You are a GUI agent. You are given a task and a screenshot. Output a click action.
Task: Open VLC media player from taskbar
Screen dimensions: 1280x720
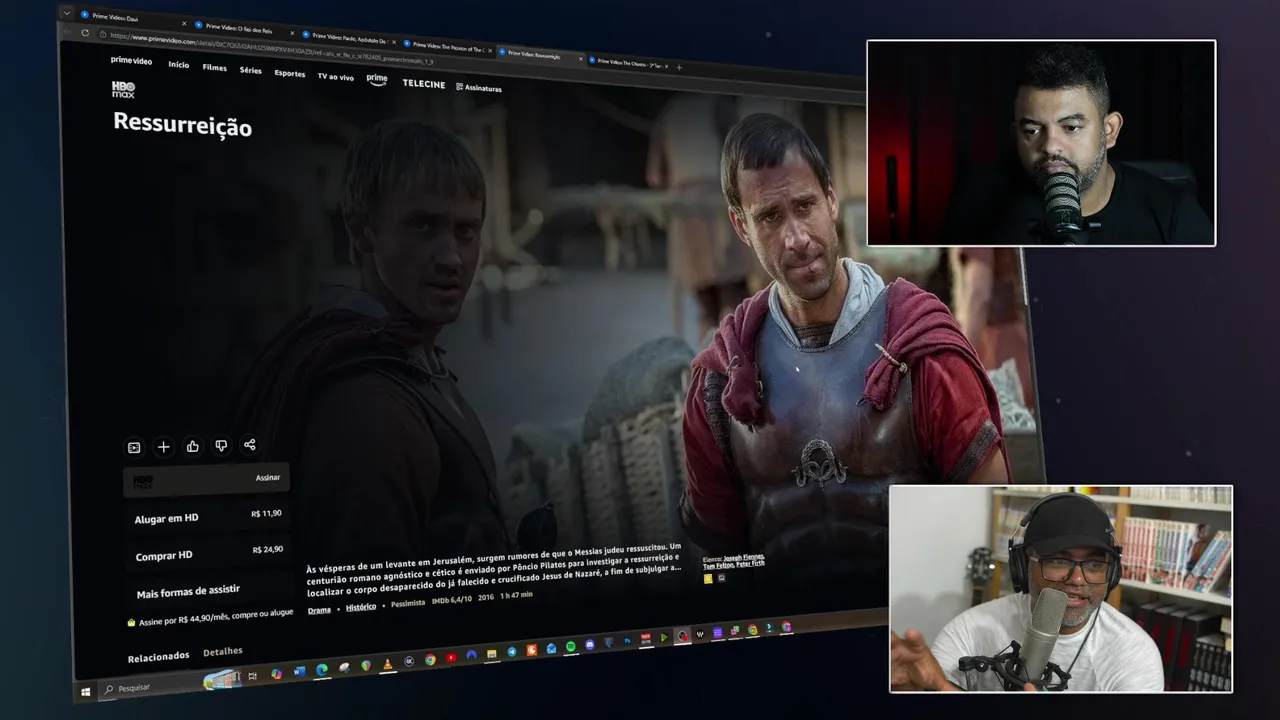(x=388, y=664)
